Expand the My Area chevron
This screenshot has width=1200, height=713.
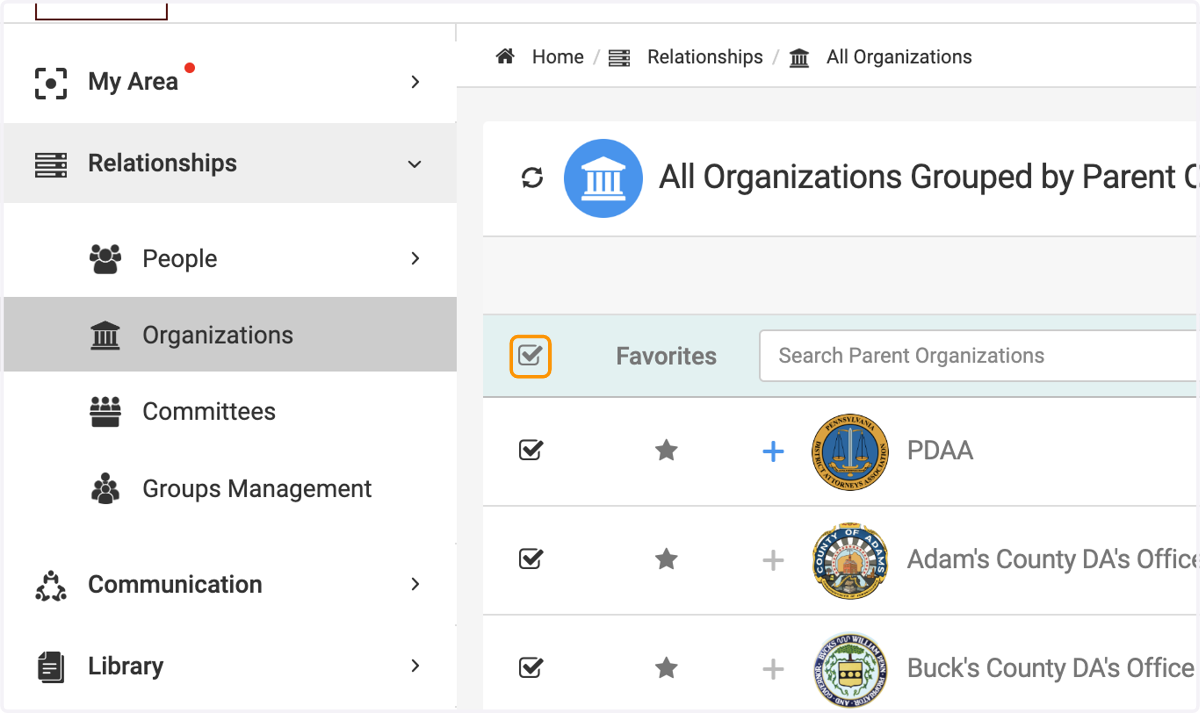pos(415,82)
